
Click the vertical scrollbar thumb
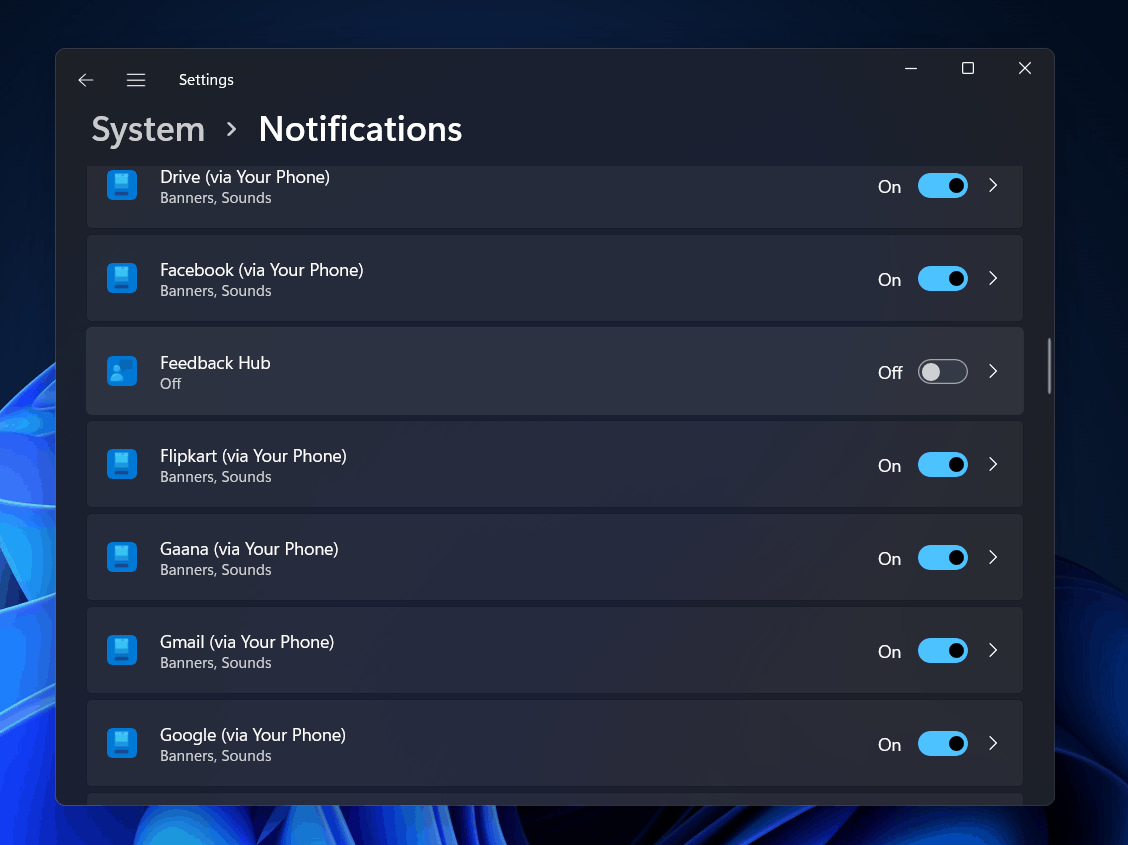1049,366
